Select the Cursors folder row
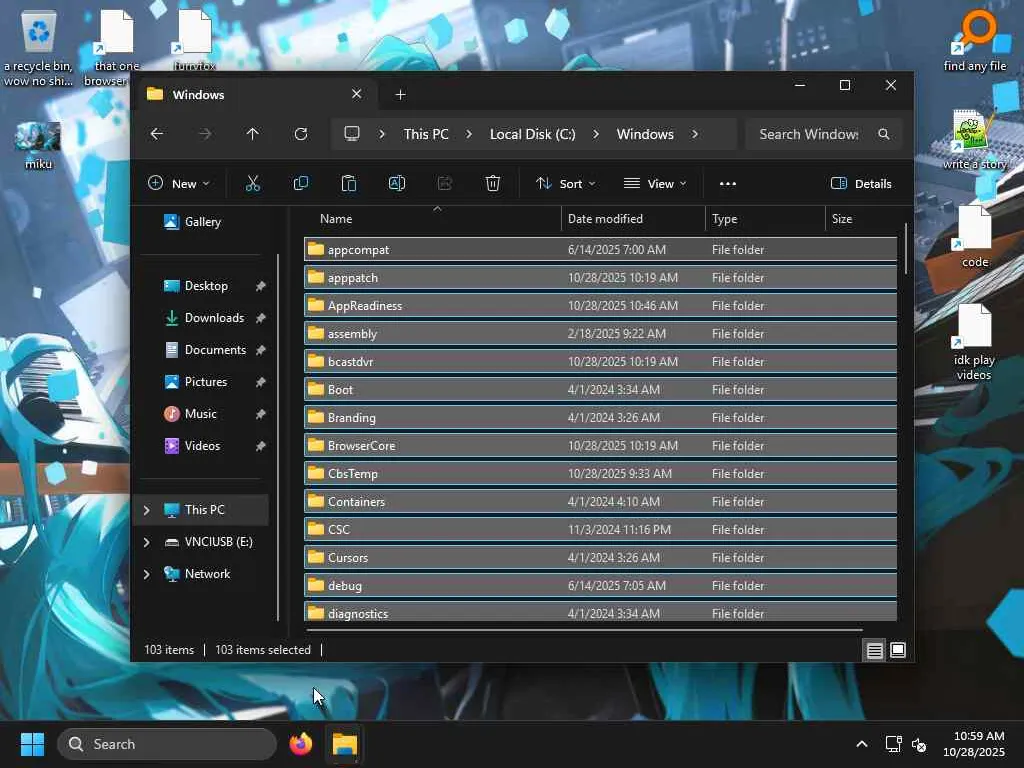Image resolution: width=1024 pixels, height=768 pixels. [600, 558]
